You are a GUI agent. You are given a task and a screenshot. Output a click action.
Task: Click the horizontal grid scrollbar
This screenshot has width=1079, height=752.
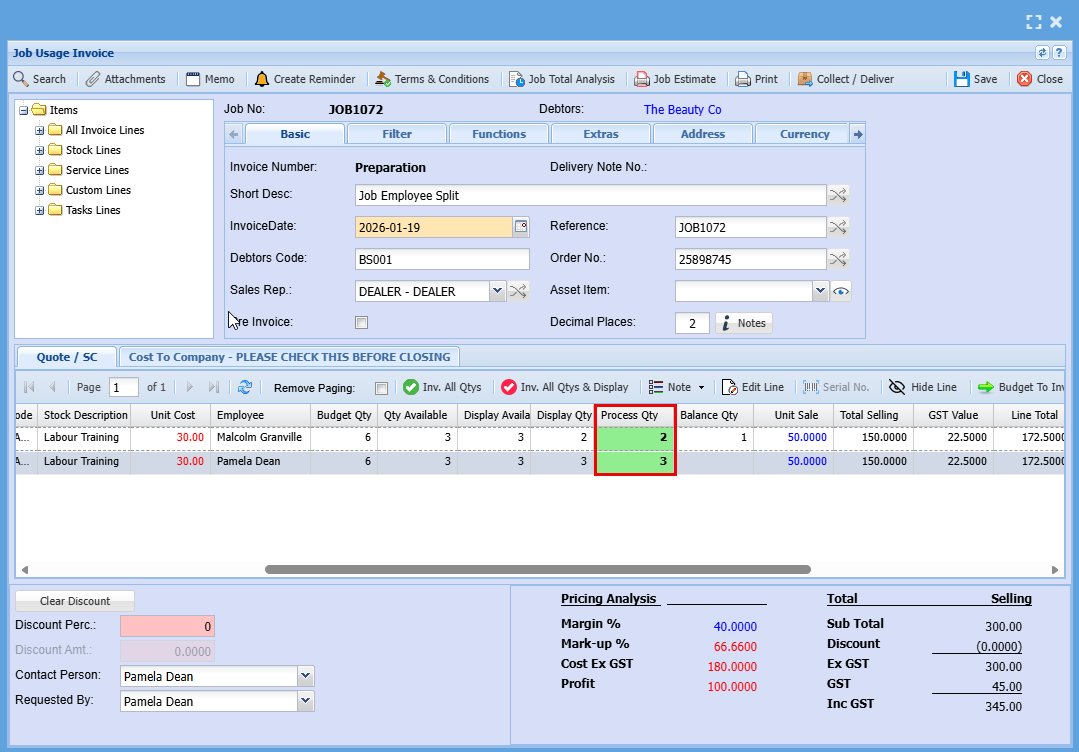(537, 570)
